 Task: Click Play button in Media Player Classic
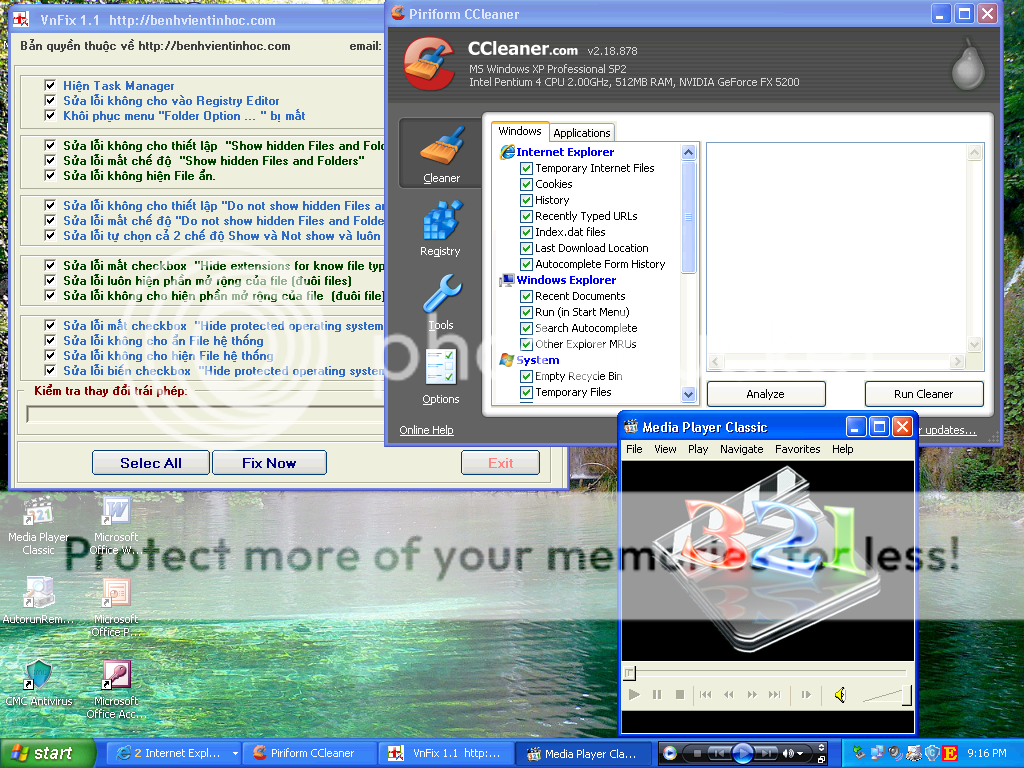633,695
